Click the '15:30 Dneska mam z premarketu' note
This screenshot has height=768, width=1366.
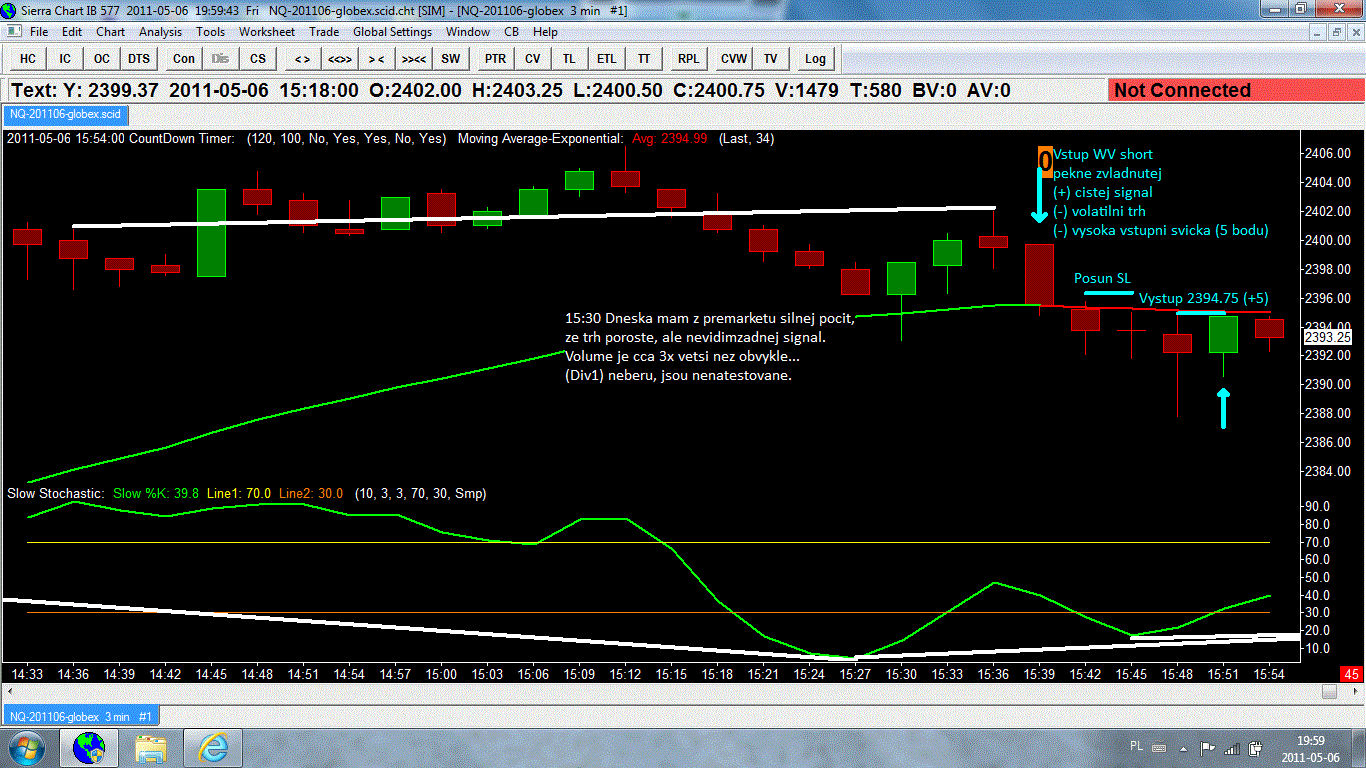(x=710, y=346)
